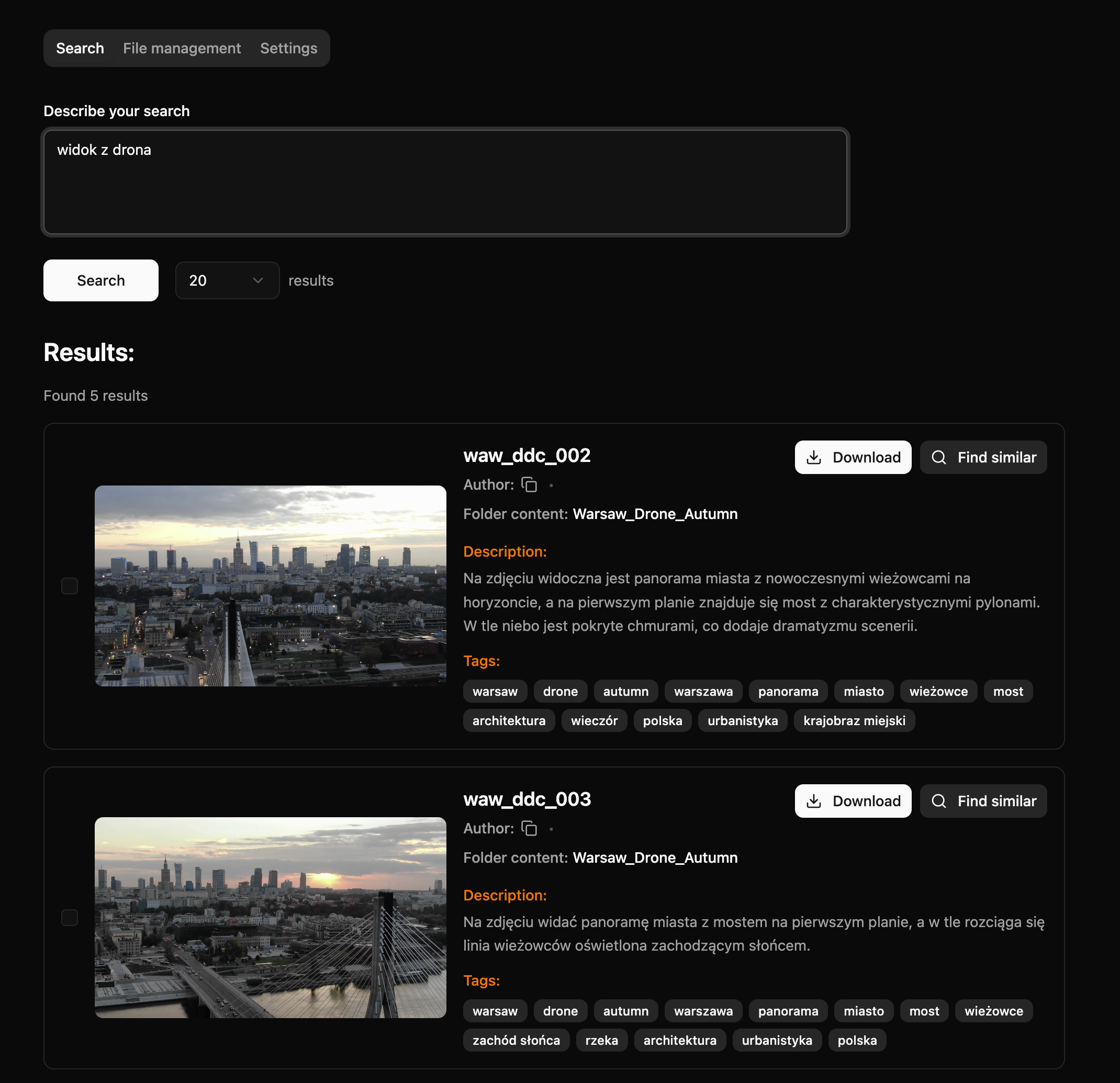Click copy icon next to waw_ddc_002 Author
The width and height of the screenshot is (1120, 1083).
tap(529, 485)
